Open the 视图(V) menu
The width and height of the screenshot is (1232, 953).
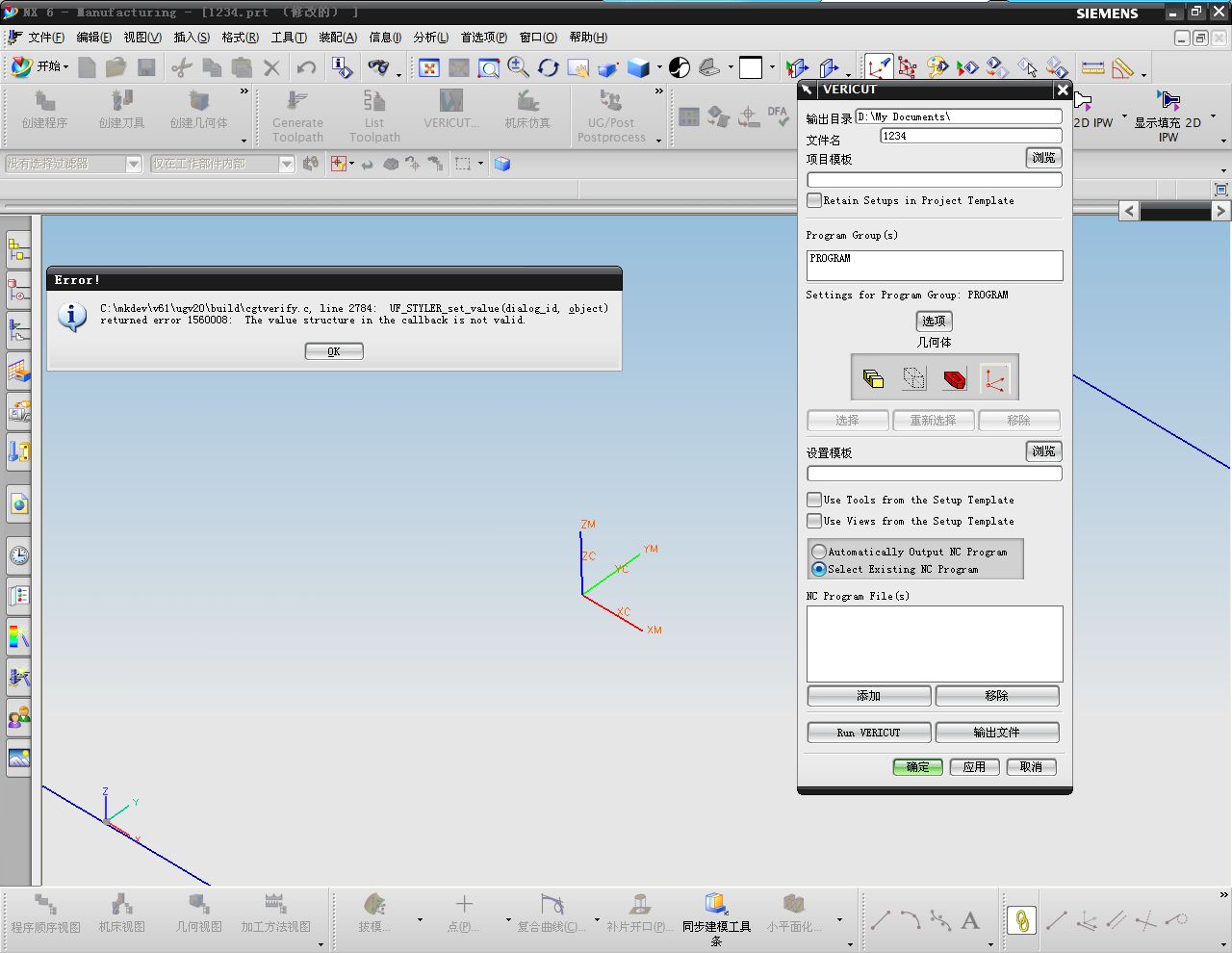(142, 38)
